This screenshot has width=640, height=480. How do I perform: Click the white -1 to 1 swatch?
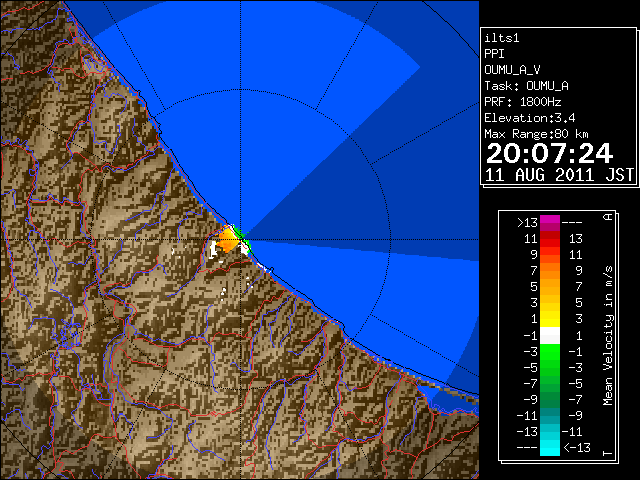[x=550, y=336]
